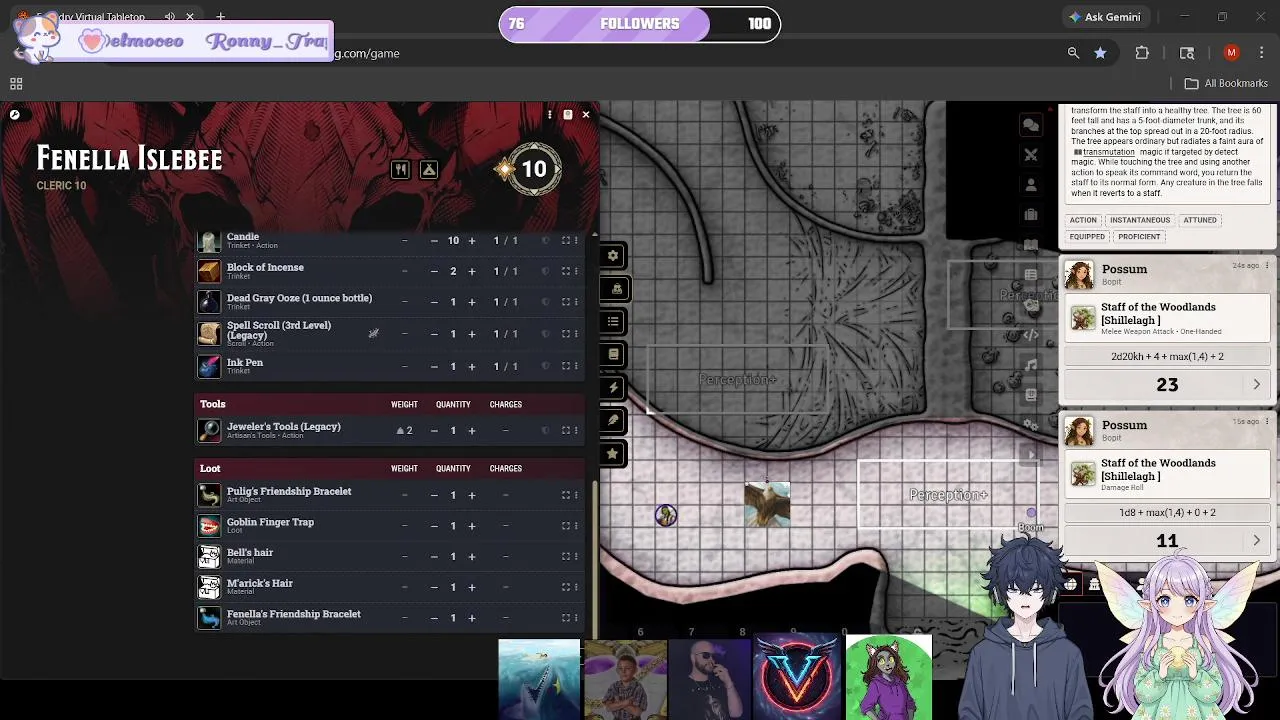The width and height of the screenshot is (1280, 720).
Task: Open chat message options on the attack card
Action: pos(1266,266)
